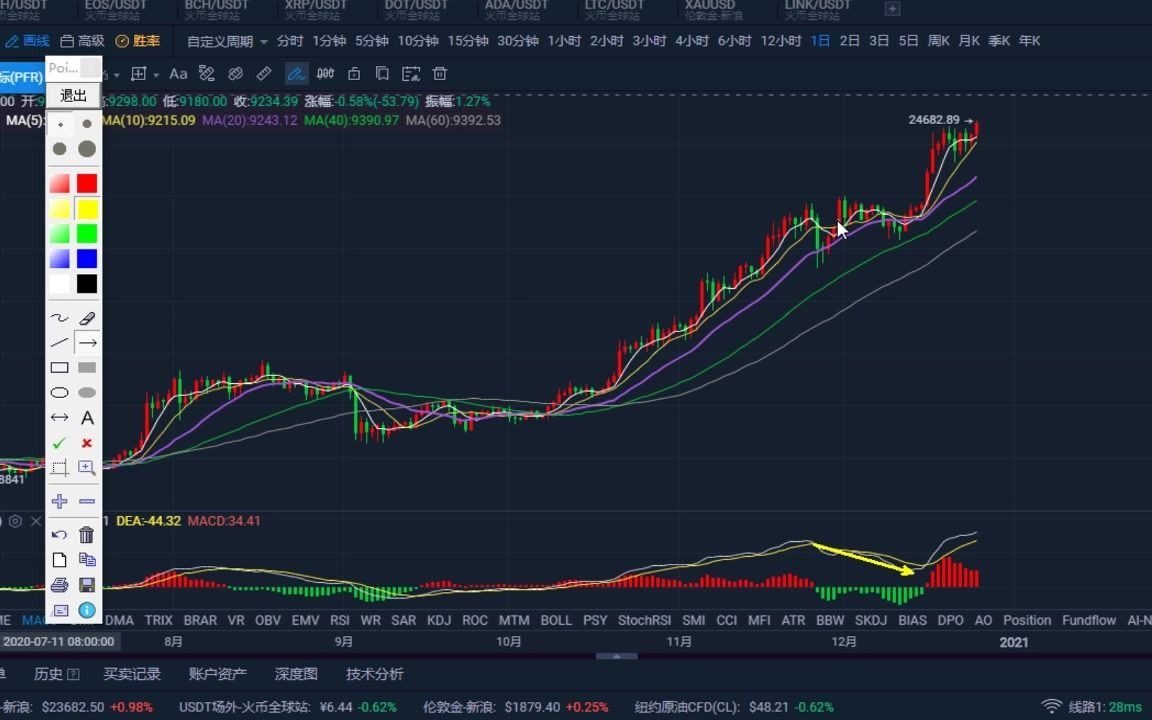The height and width of the screenshot is (720, 1152).
Task: Clear drawings with trash can icon
Action: (x=87, y=535)
